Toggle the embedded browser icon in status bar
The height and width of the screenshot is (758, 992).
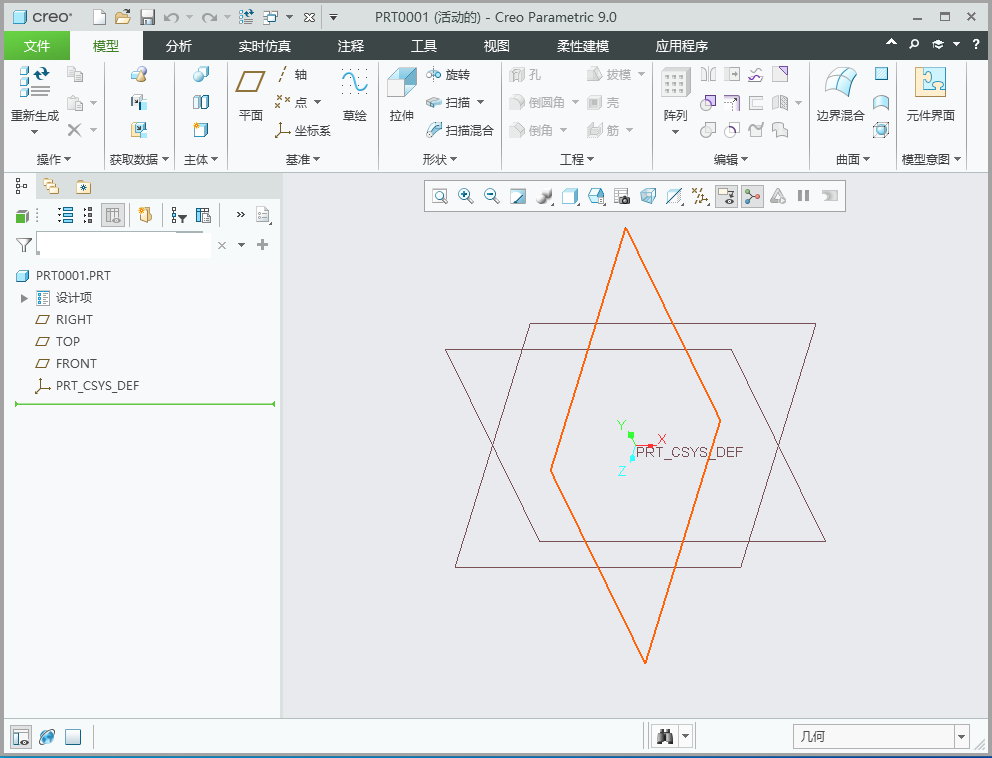47,737
